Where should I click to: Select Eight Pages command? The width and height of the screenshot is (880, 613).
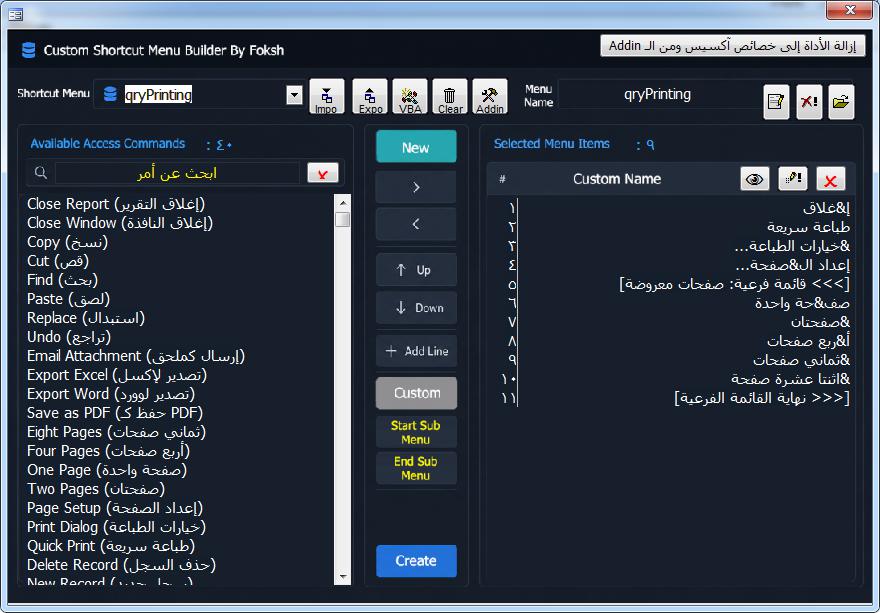(x=177, y=432)
